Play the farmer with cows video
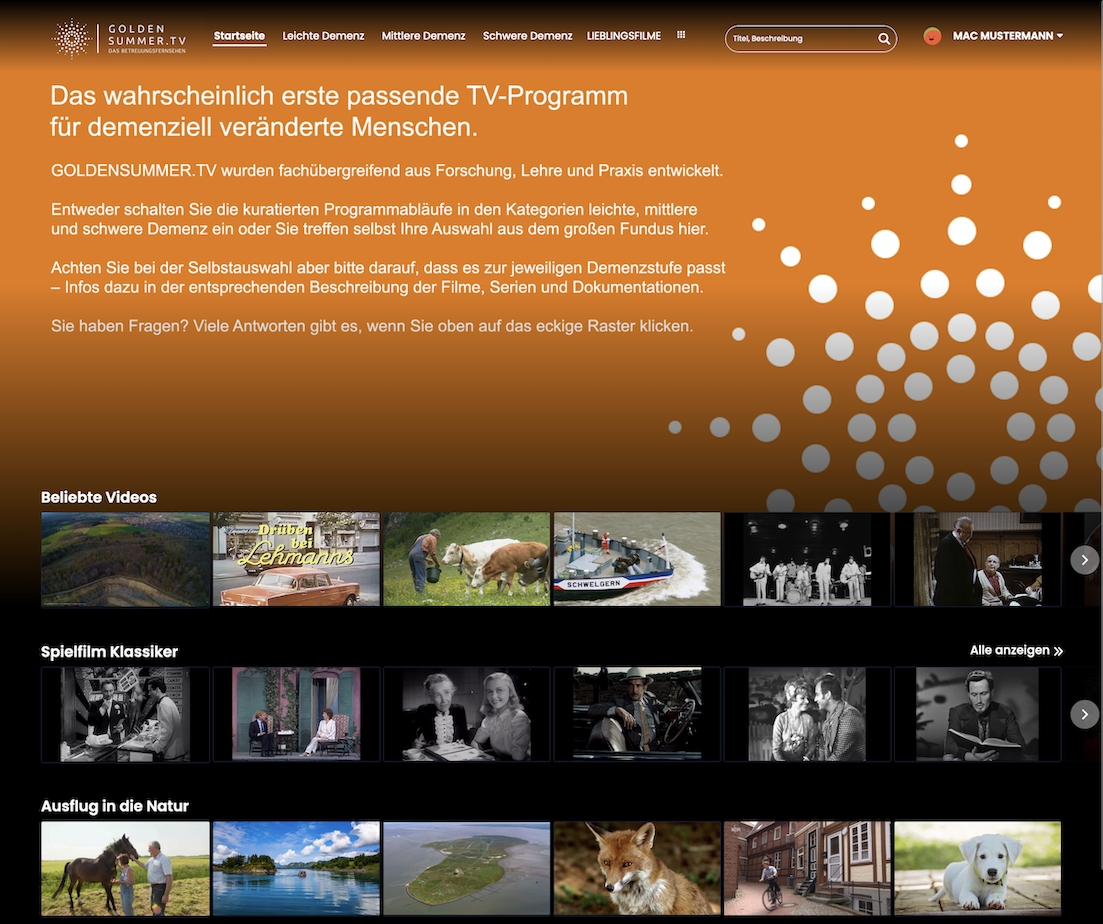This screenshot has width=1103, height=924. coord(466,559)
